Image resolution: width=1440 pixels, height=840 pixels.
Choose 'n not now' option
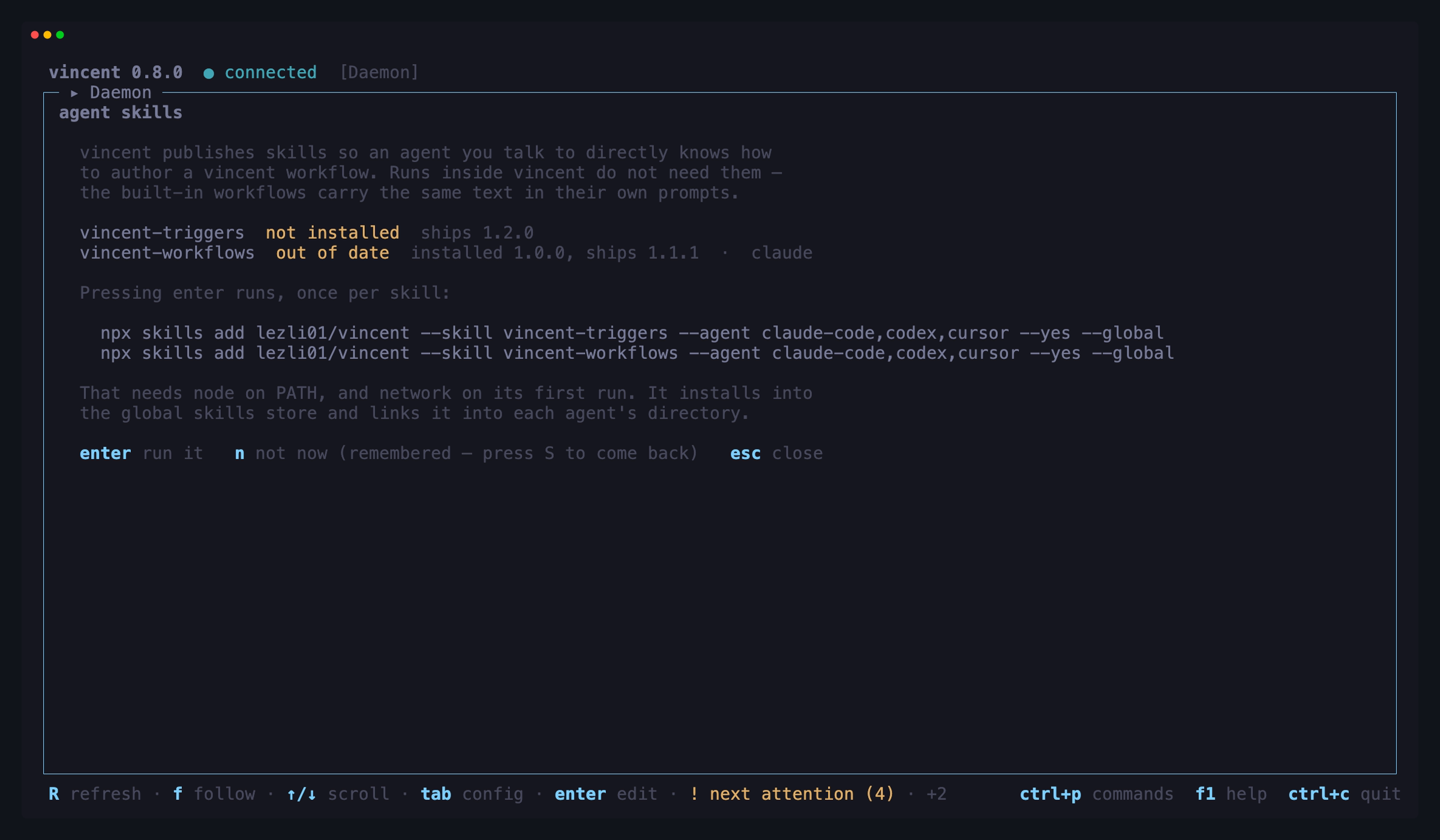tap(466, 453)
